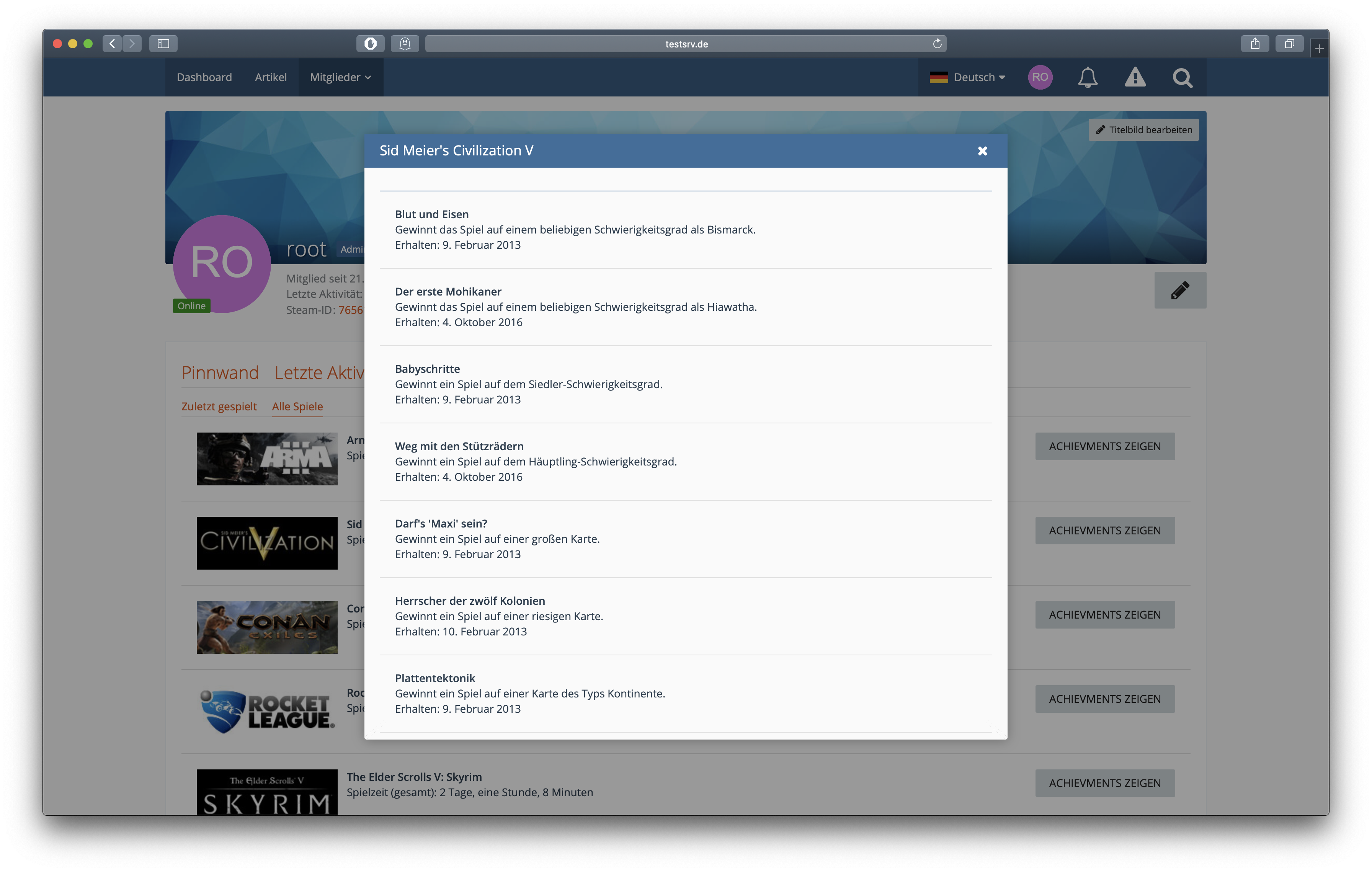Open the Safari share button
The width and height of the screenshot is (1372, 872).
[x=1255, y=44]
